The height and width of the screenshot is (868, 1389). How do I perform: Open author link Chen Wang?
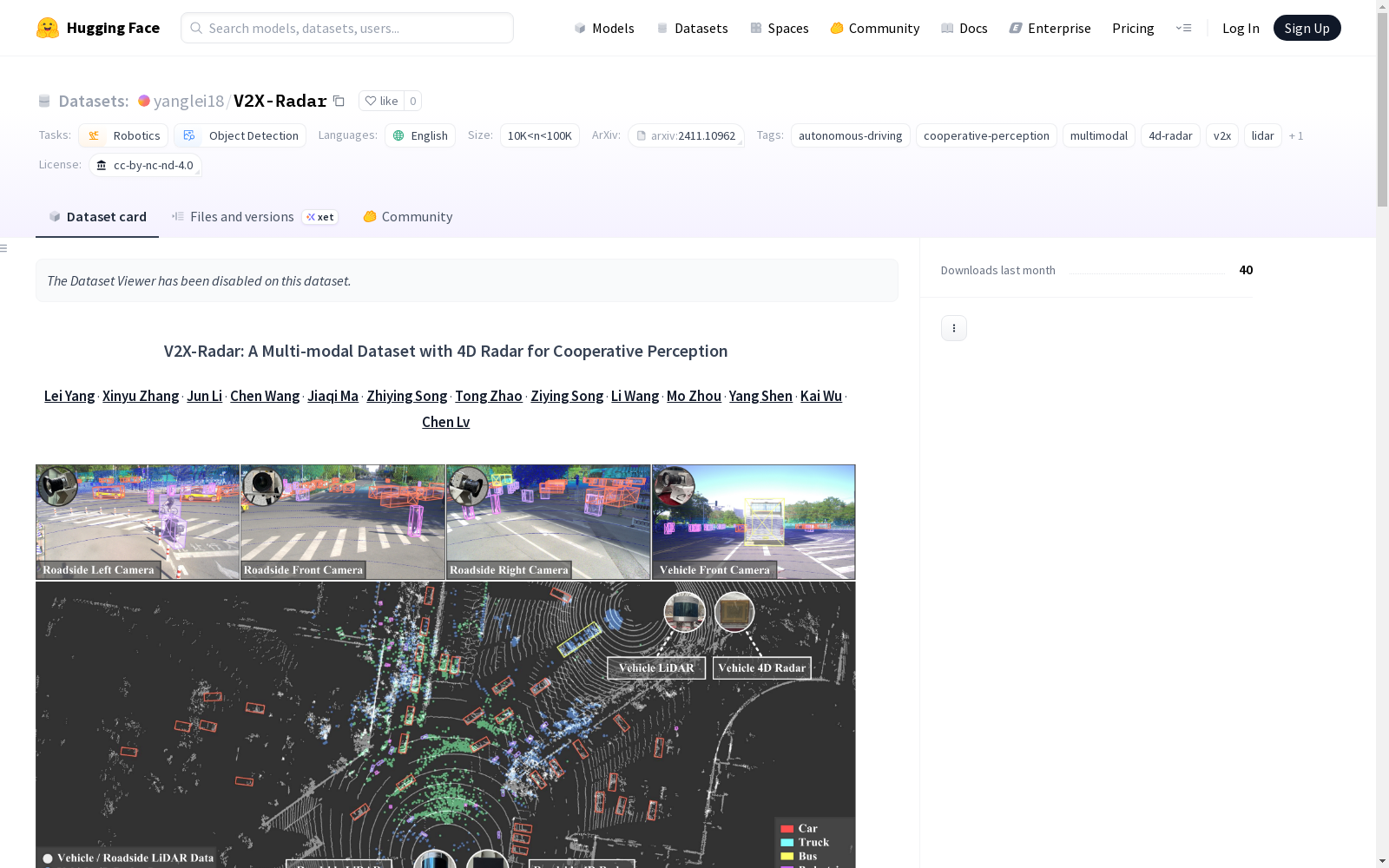coord(265,396)
